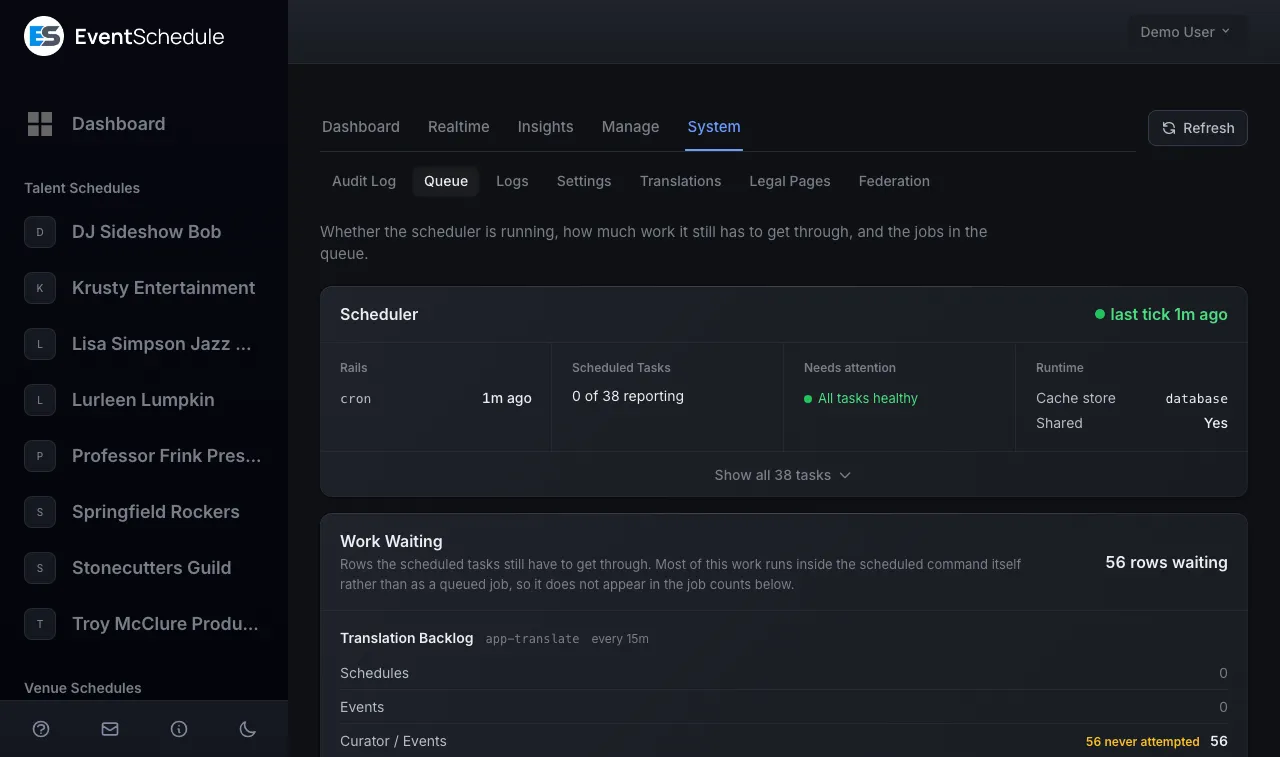Click the Professor Frink avatar badge
Screen dimensions: 1280x757
tap(40, 456)
